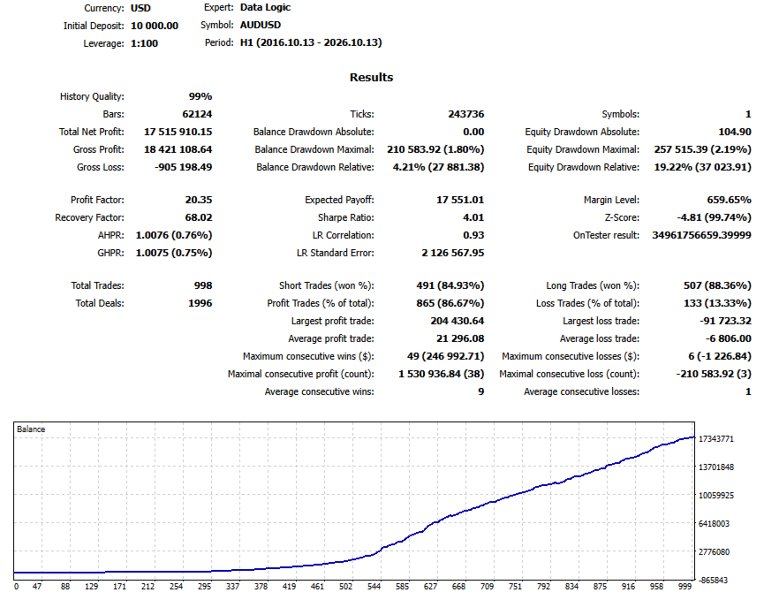The width and height of the screenshot is (764, 600).
Task: Select the Sharpe Ratio value 4.01
Action: point(474,217)
